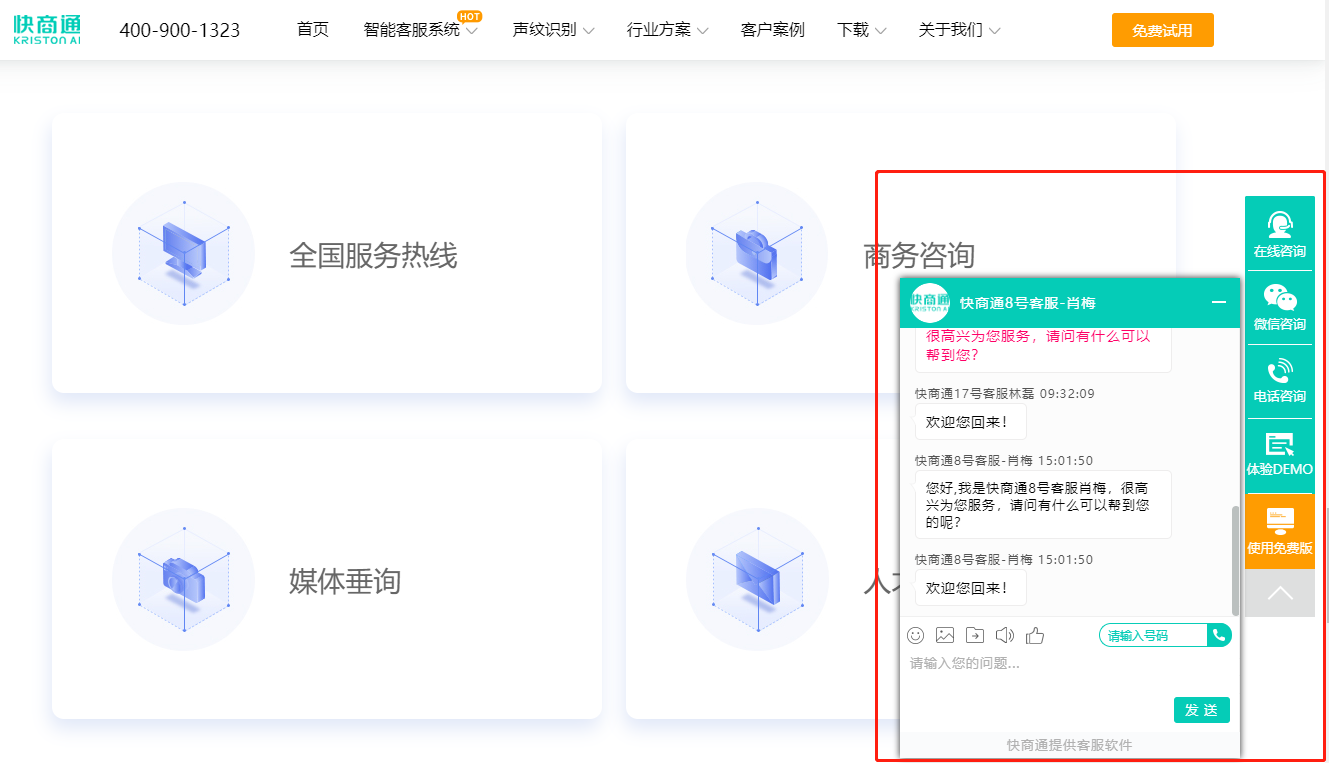Click the thumbs-up rating icon
1329x763 pixels.
point(1035,635)
